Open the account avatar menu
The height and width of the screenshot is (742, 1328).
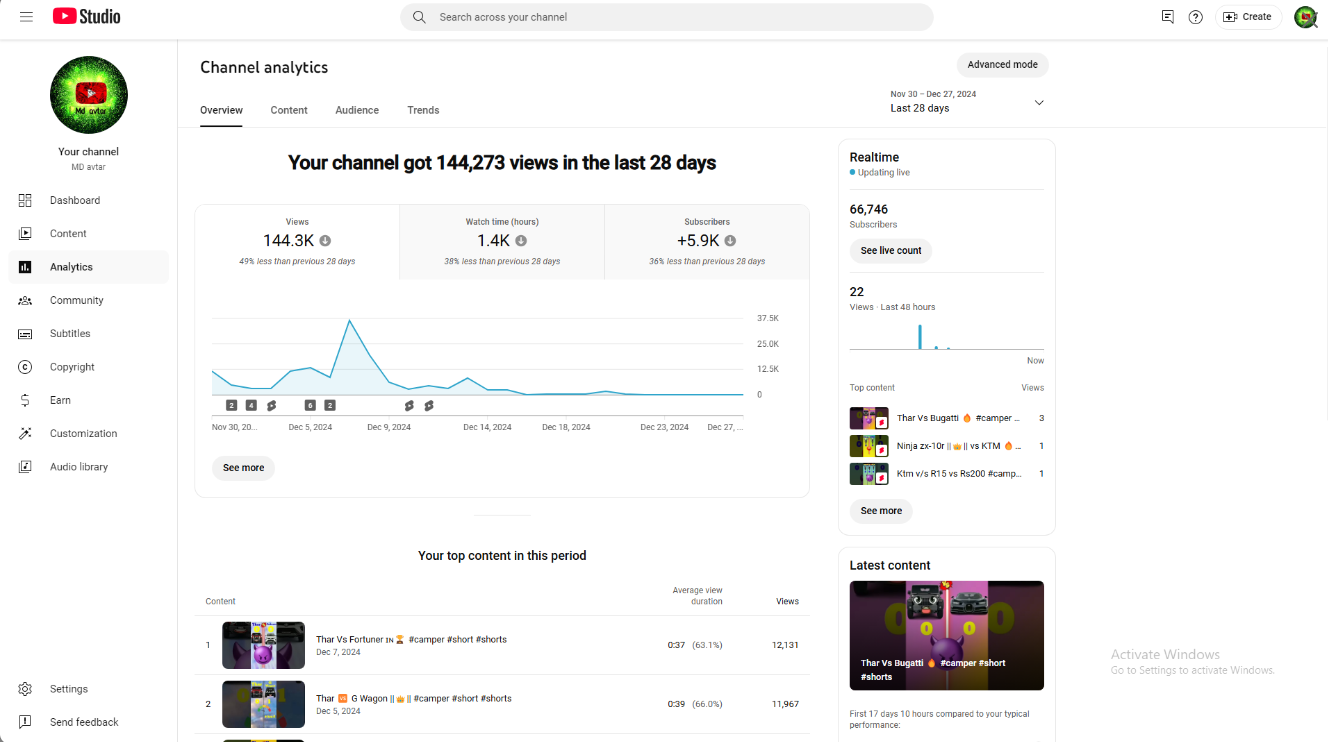pyautogui.click(x=1305, y=17)
